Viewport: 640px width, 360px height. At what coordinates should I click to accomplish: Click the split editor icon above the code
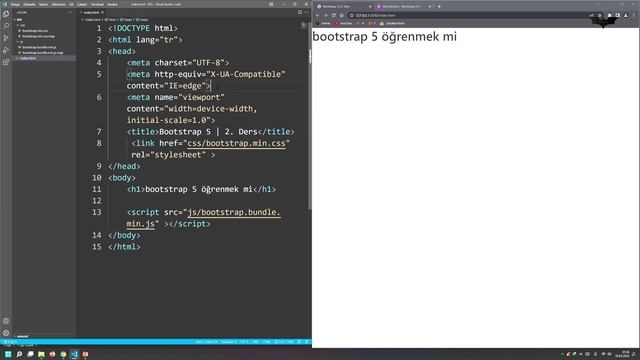pos(300,12)
